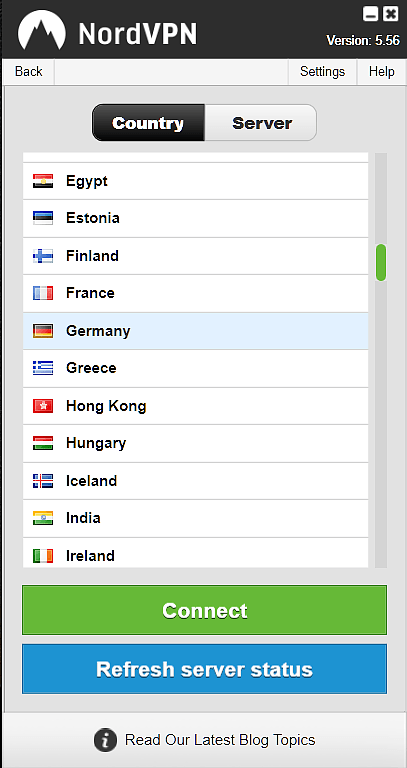Open the Settings menu
Screen dimensions: 407x768
(322, 72)
